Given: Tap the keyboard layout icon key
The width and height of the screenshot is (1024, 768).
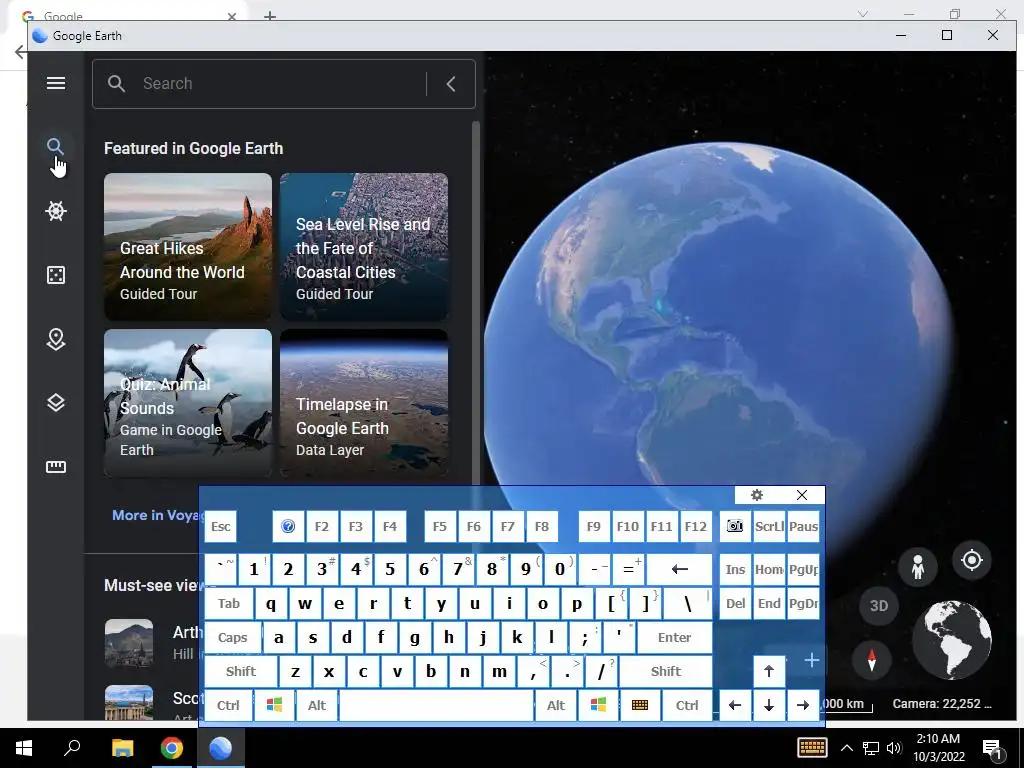Looking at the screenshot, I should [640, 705].
